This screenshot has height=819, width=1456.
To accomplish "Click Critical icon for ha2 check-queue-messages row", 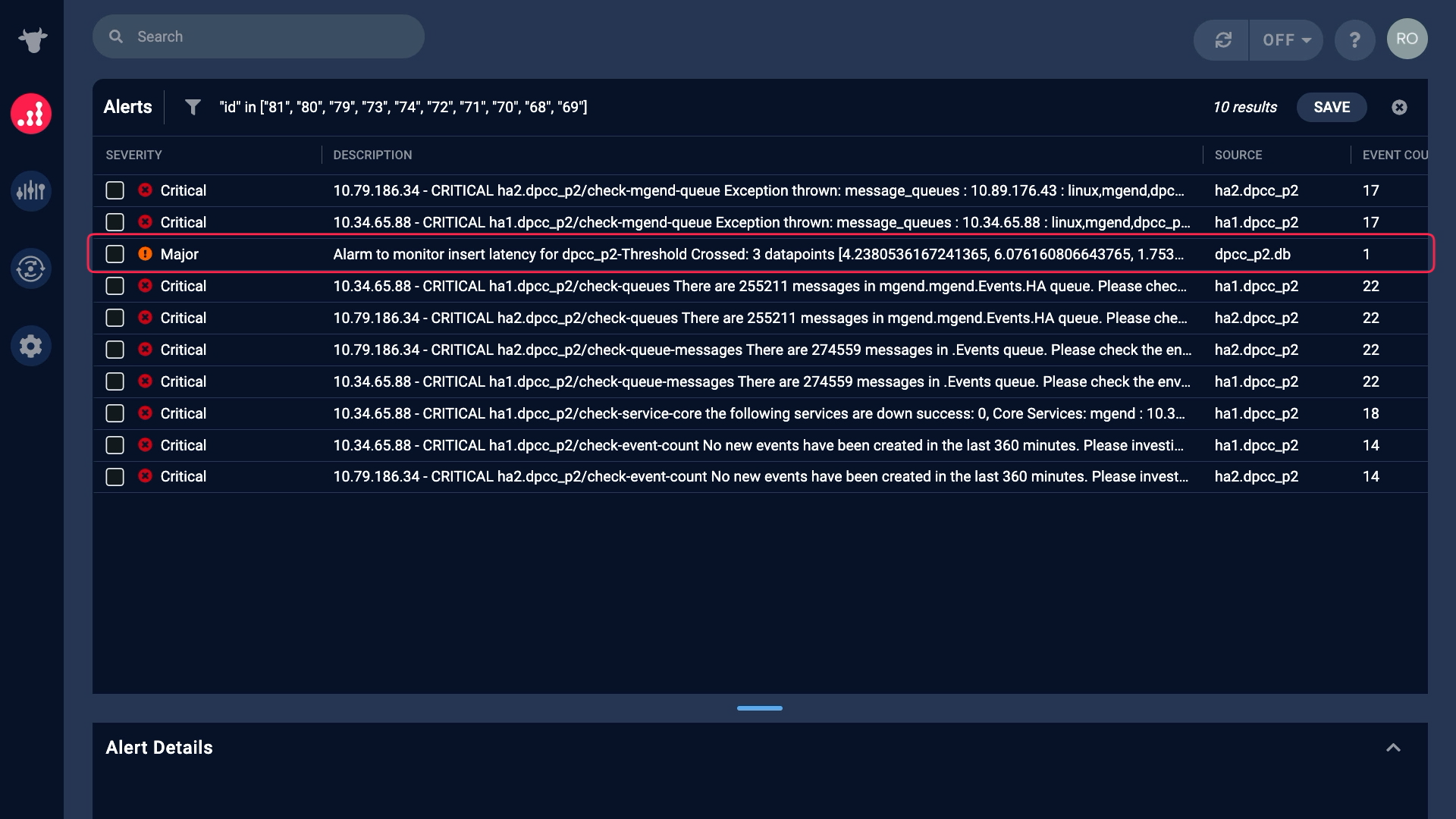I will coord(146,350).
